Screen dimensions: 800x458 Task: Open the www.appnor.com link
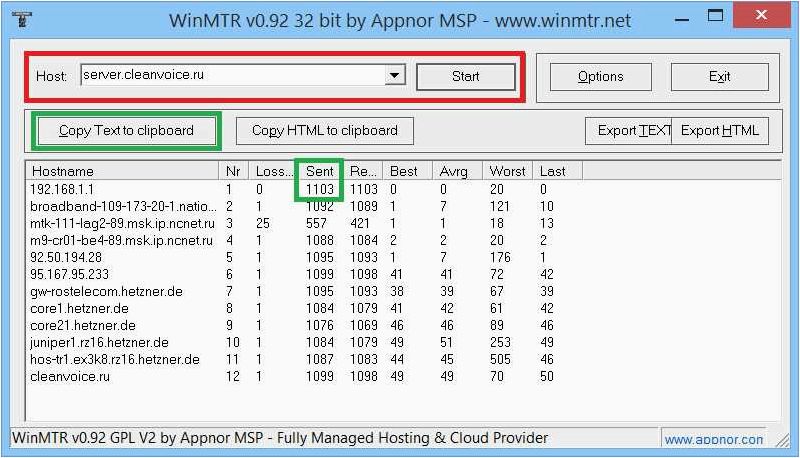tap(713, 439)
